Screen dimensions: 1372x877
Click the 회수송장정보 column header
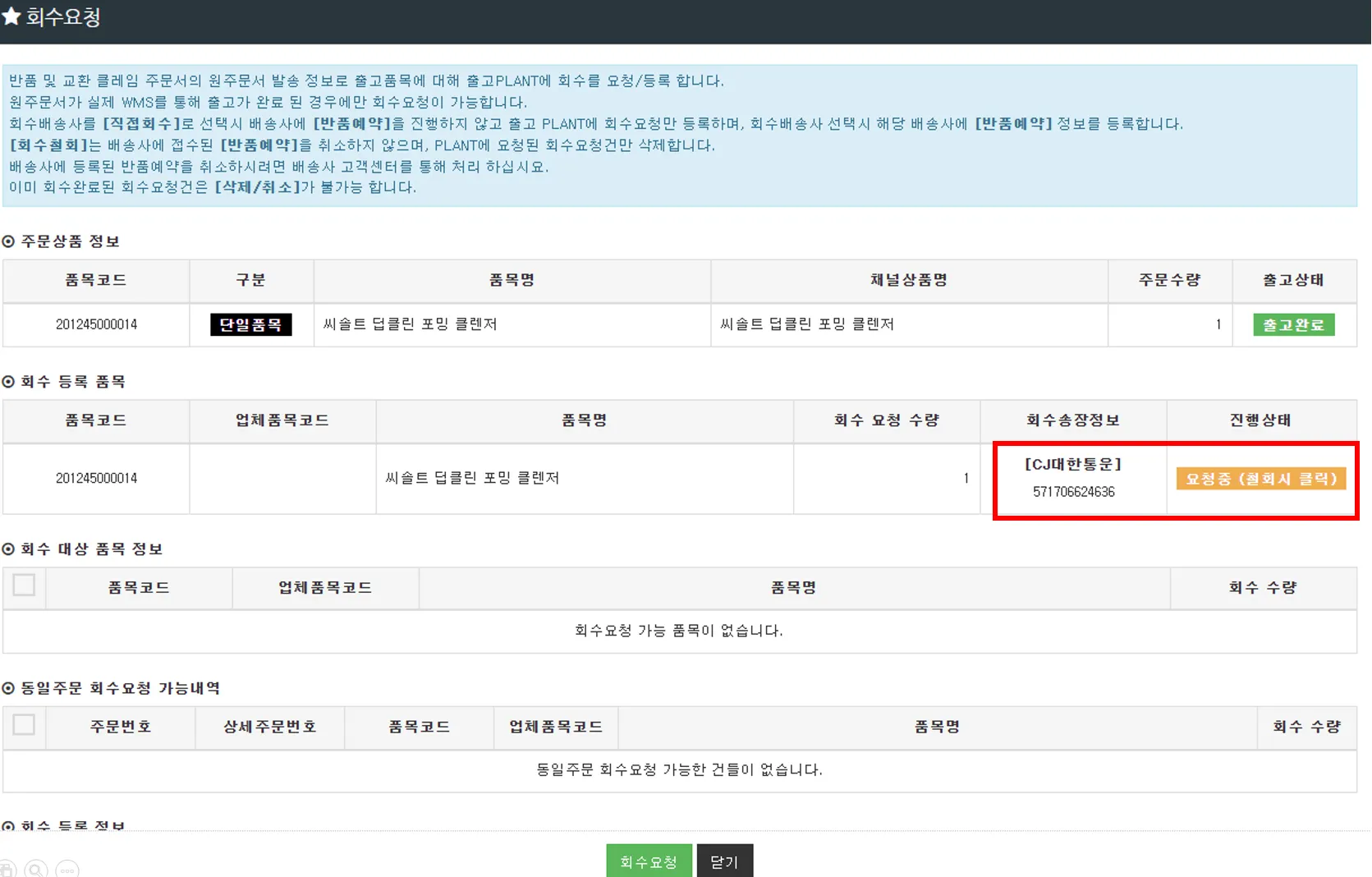1073,420
